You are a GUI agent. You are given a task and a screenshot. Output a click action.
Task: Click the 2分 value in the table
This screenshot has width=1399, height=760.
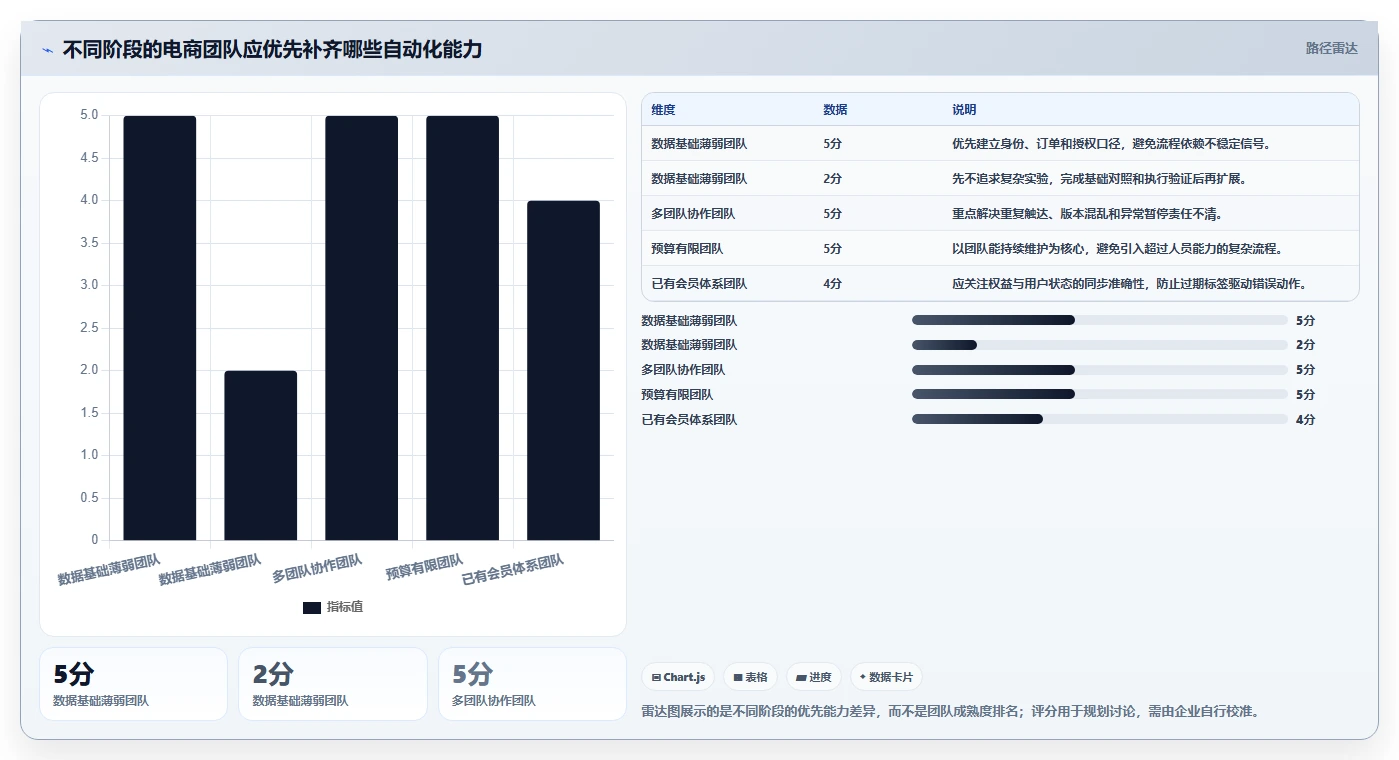[x=832, y=179]
